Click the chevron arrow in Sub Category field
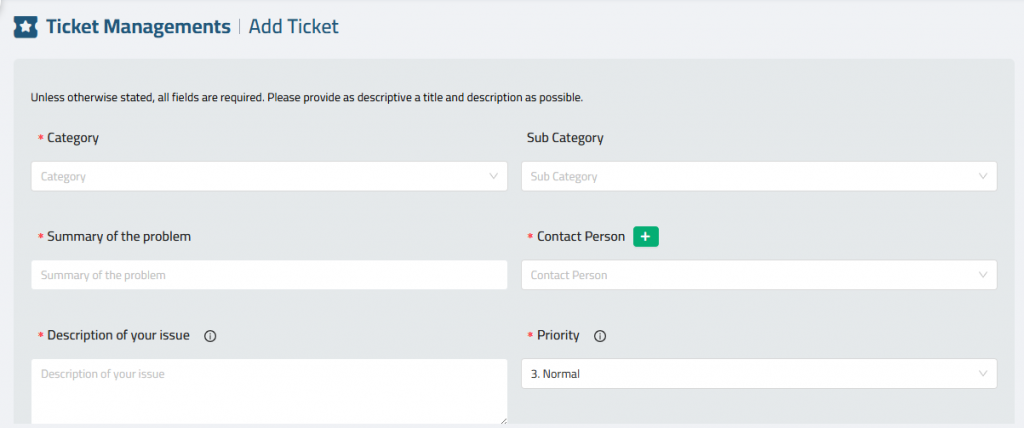Viewport: 1024px width, 428px height. coord(983,176)
